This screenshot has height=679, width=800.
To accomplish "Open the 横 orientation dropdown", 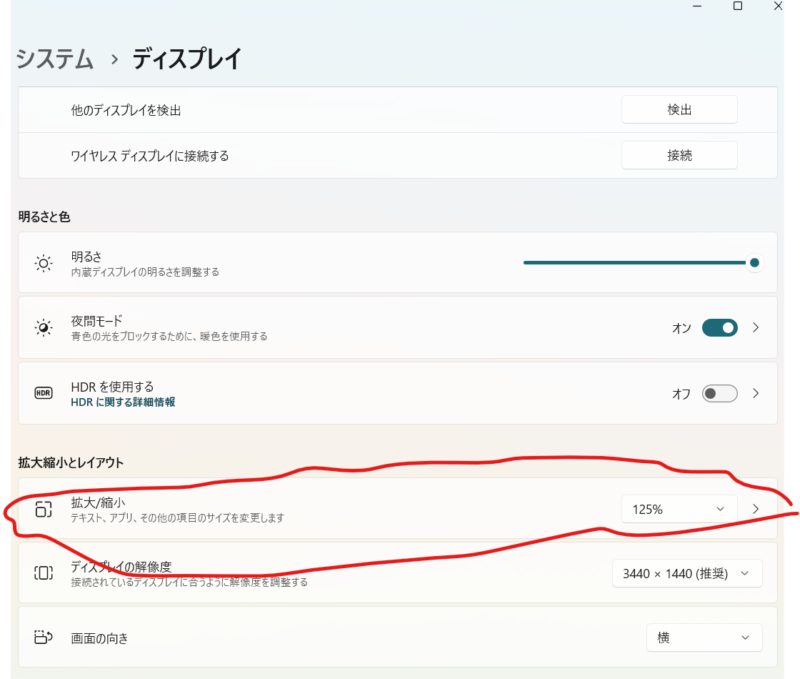I will point(703,637).
